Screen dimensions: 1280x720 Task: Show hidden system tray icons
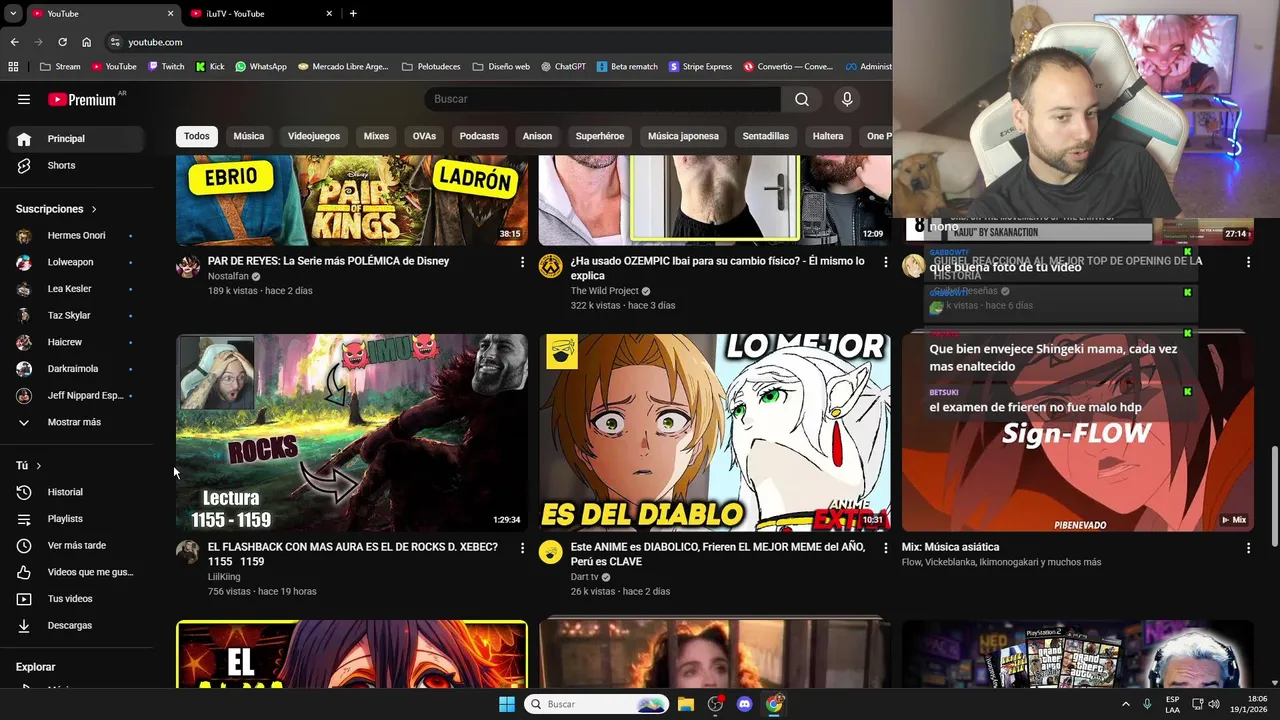click(x=1125, y=704)
